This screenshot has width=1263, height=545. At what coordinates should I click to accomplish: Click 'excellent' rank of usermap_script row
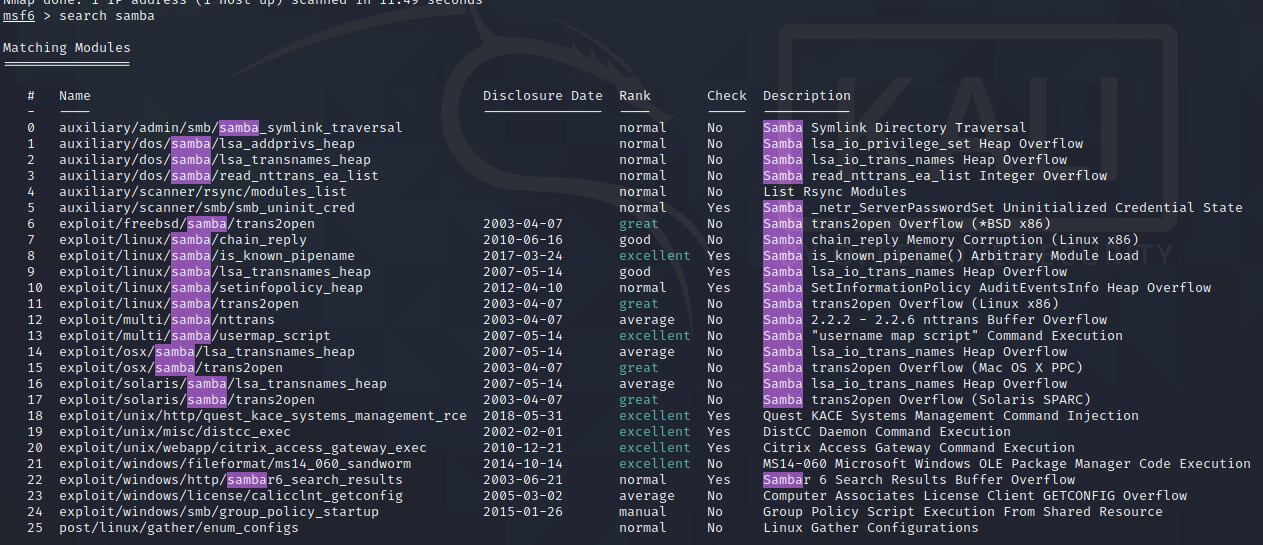tap(655, 336)
